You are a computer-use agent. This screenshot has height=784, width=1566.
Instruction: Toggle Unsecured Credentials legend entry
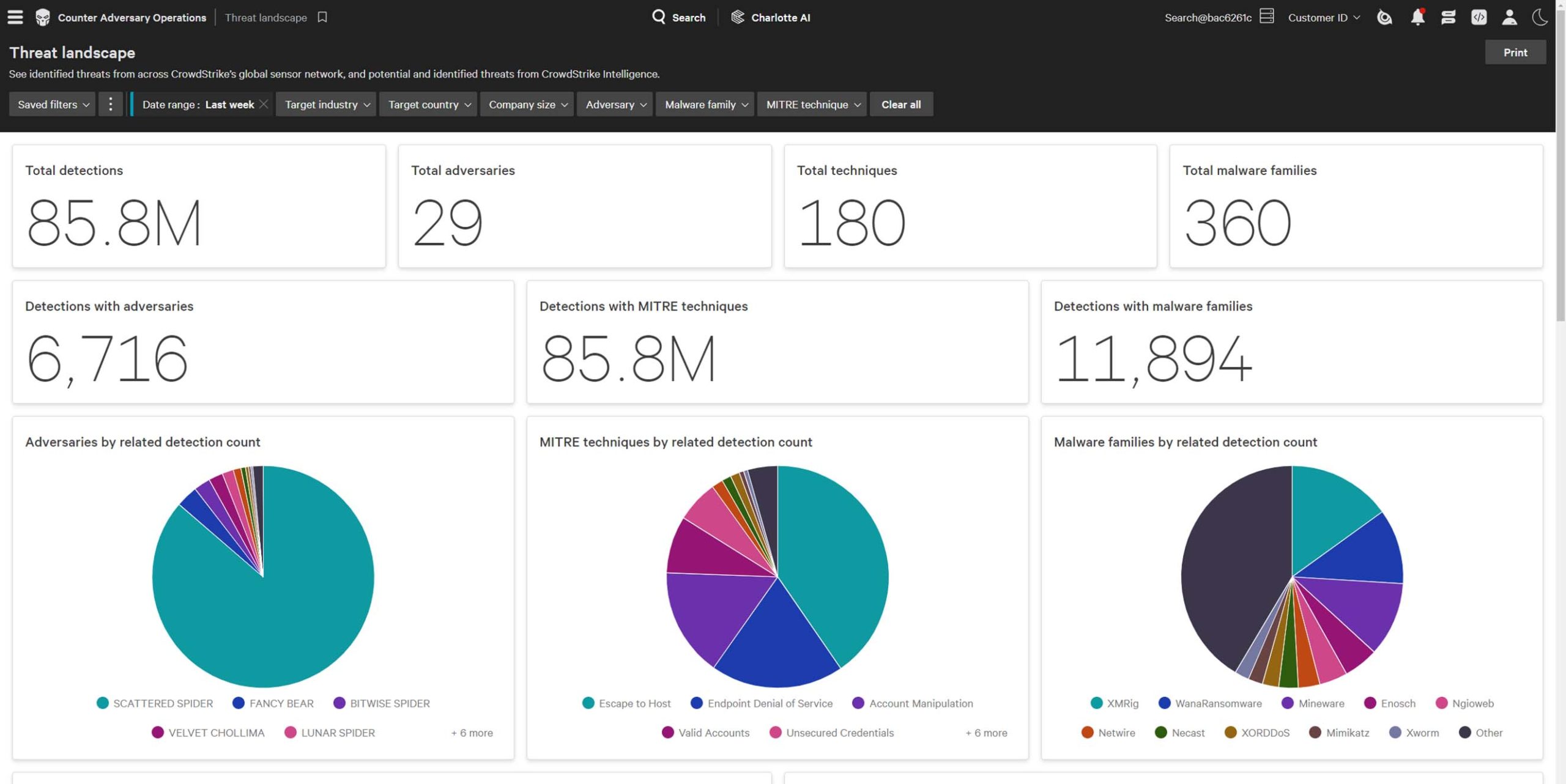(x=831, y=732)
